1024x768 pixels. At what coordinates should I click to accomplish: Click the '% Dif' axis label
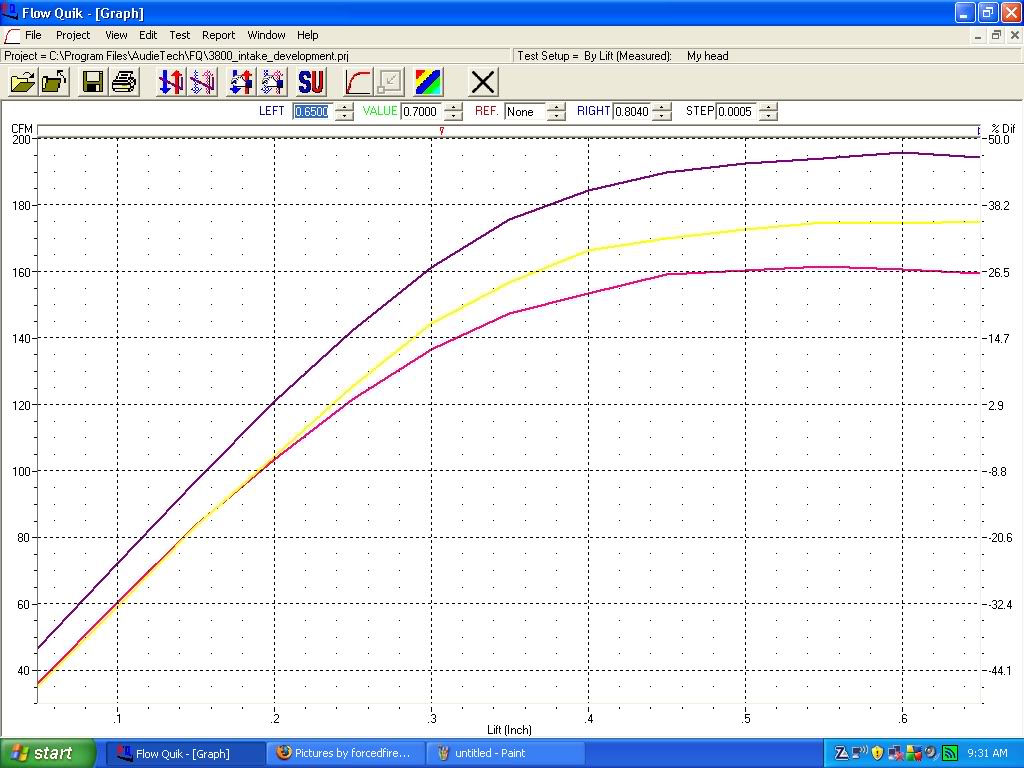coord(1003,129)
